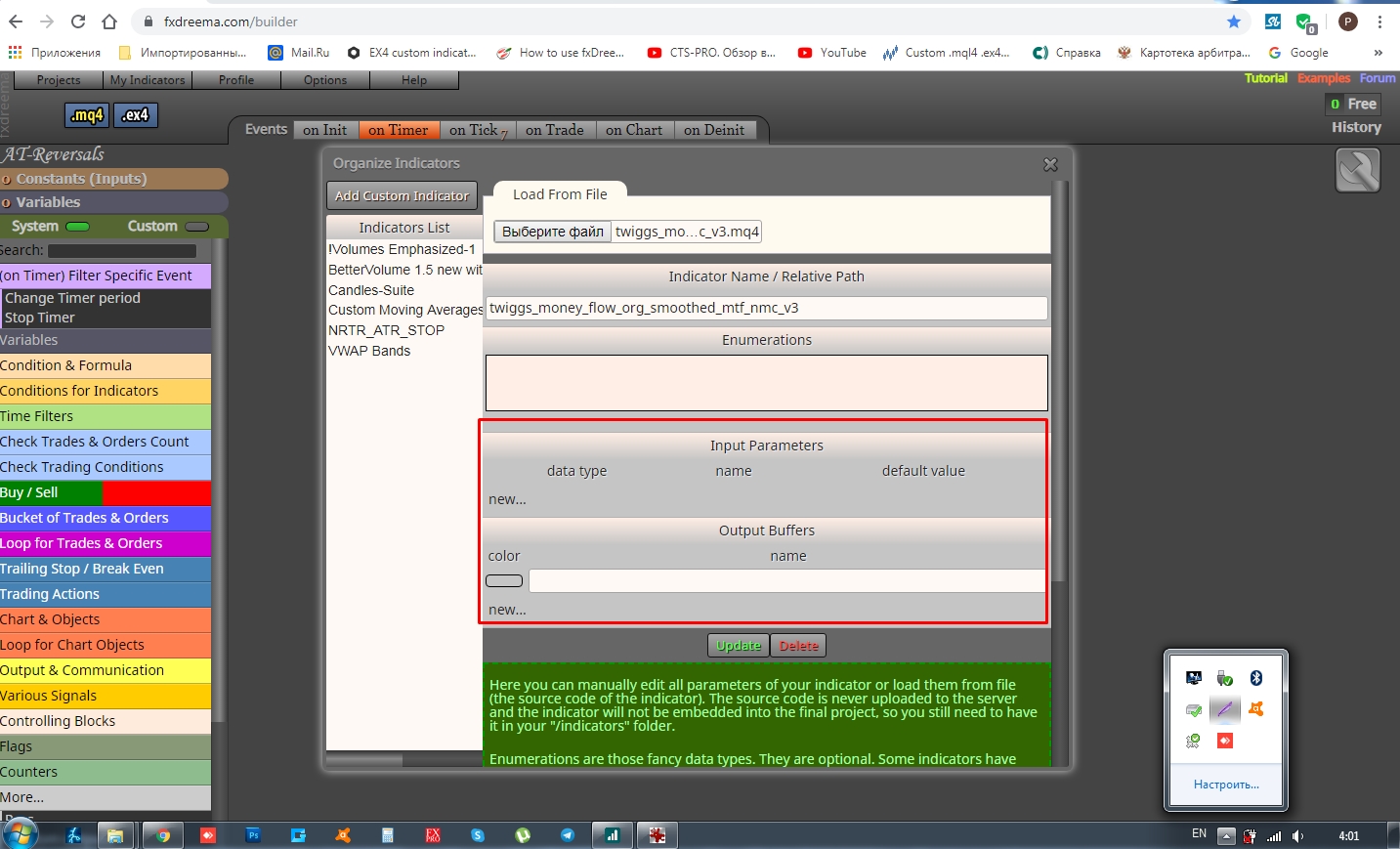Switch to the on Trade events tab

(555, 130)
